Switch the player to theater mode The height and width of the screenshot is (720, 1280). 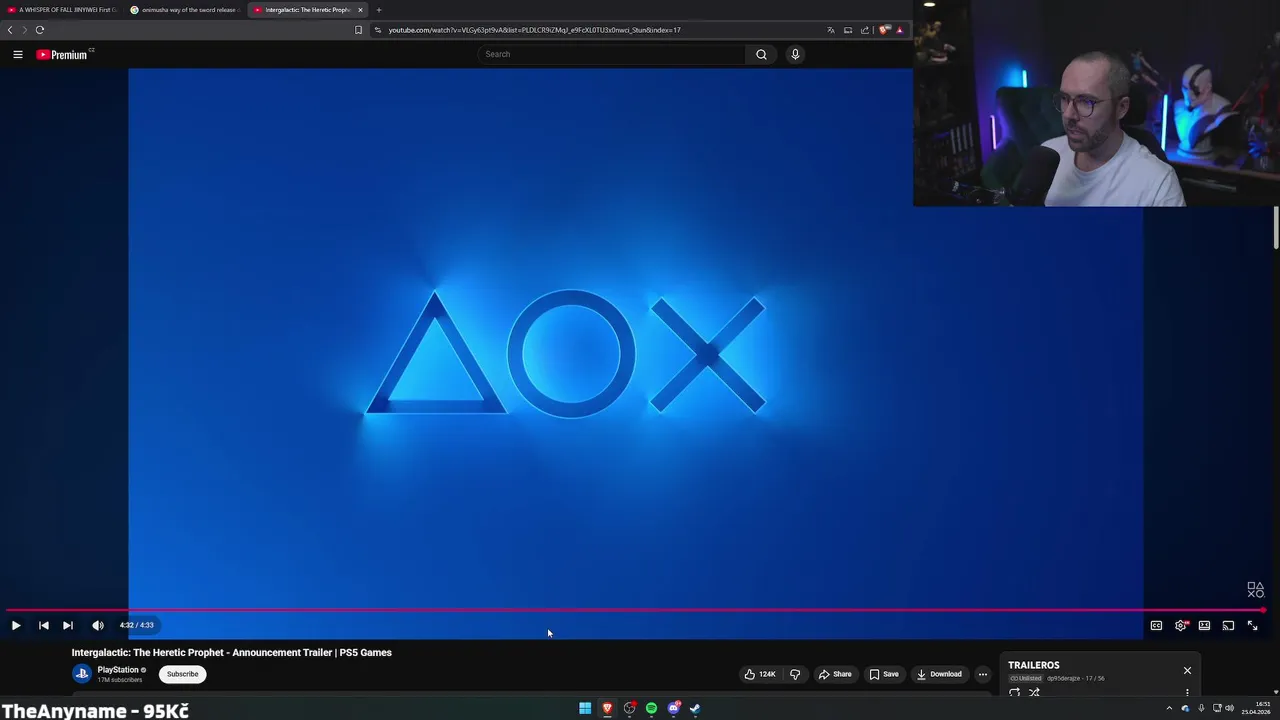point(1204,625)
